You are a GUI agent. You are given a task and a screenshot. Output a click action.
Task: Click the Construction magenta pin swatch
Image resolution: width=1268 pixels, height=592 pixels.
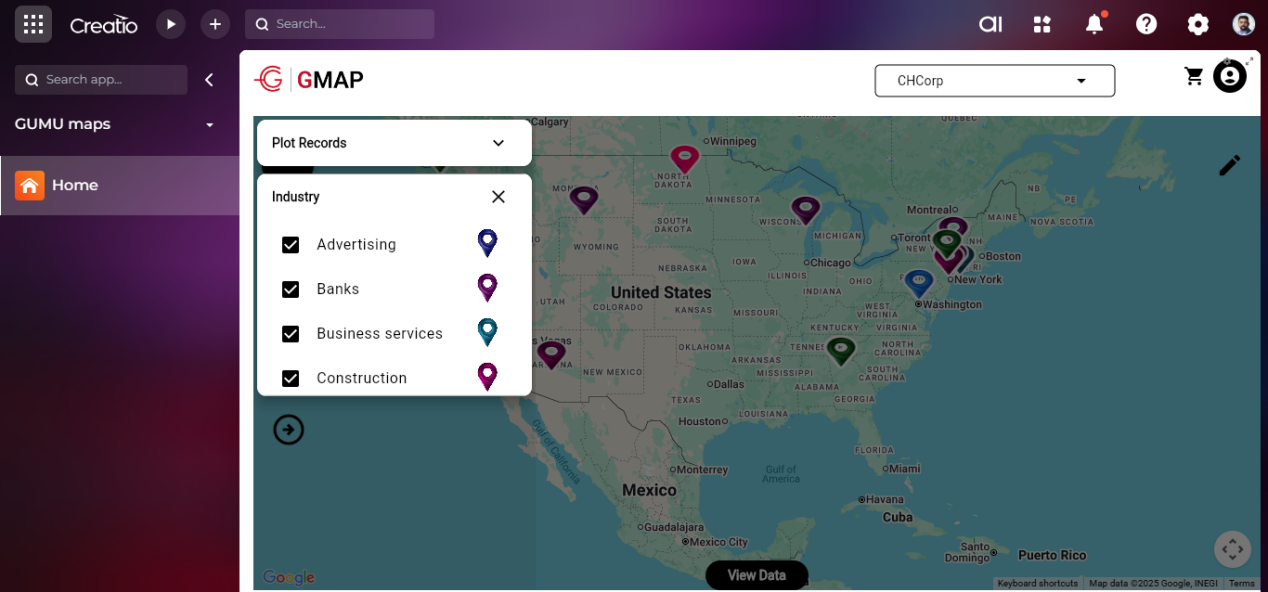[487, 376]
